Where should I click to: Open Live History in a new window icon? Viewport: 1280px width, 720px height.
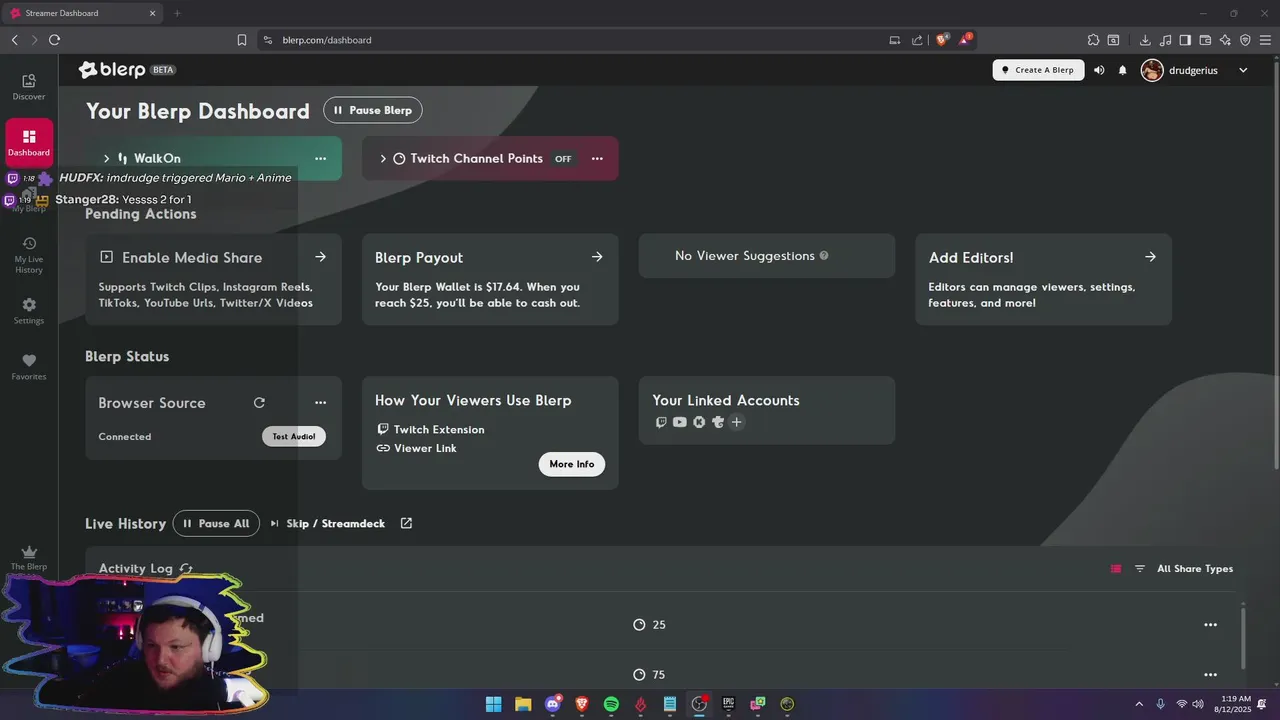[x=406, y=523]
